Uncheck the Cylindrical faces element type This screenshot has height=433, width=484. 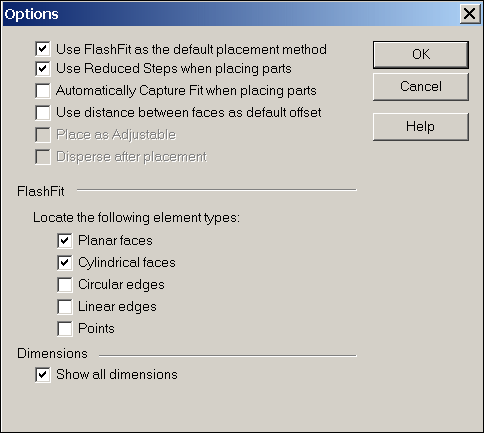point(65,262)
